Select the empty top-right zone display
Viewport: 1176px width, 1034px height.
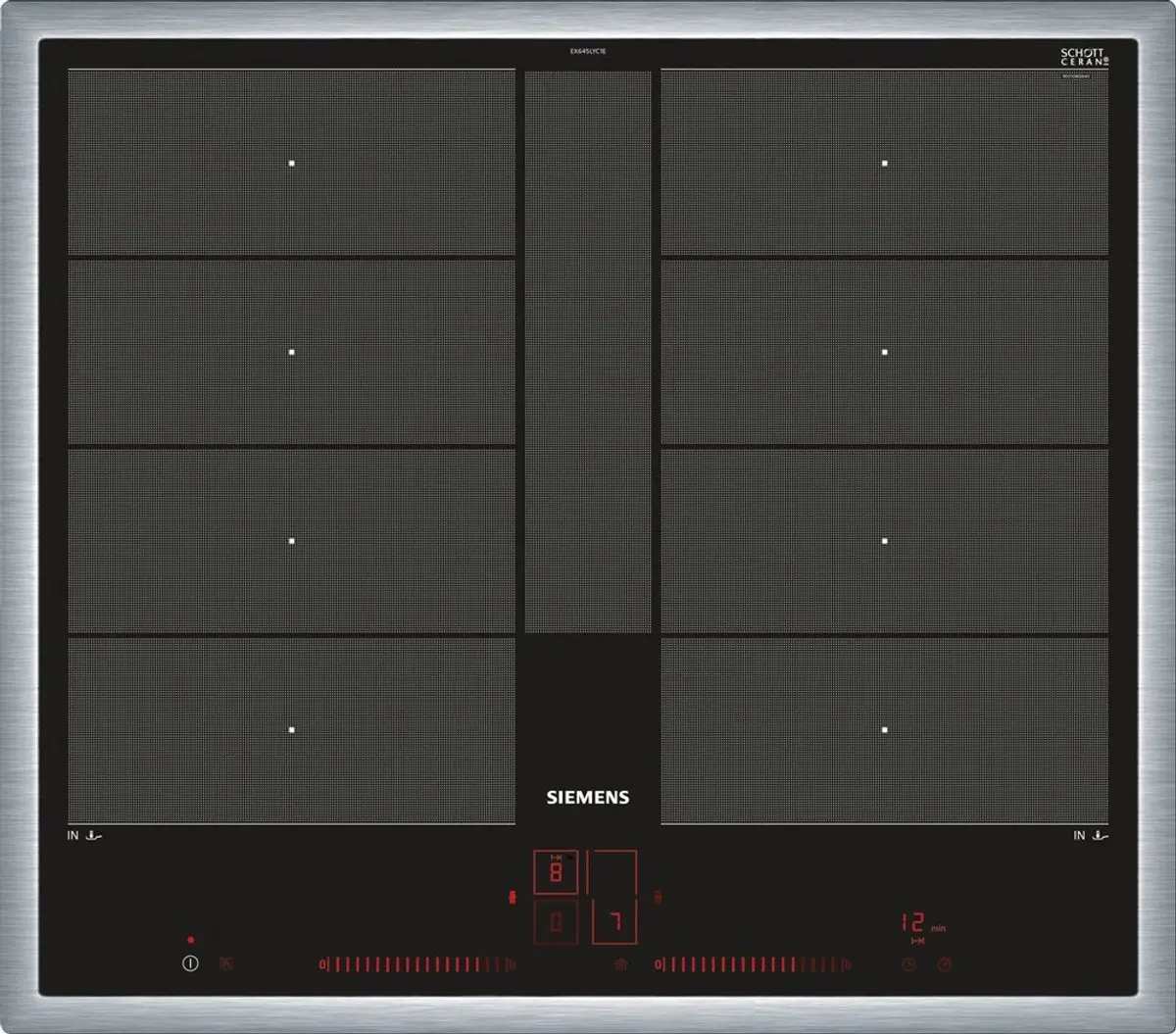tap(612, 872)
